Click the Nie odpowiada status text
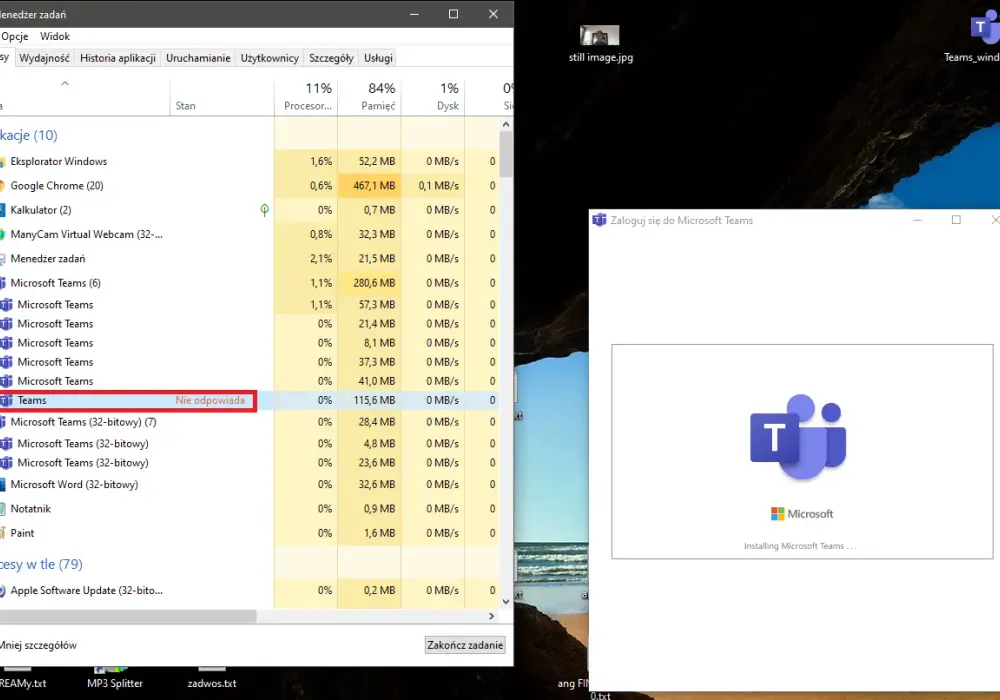This screenshot has width=1000, height=700. (210, 400)
